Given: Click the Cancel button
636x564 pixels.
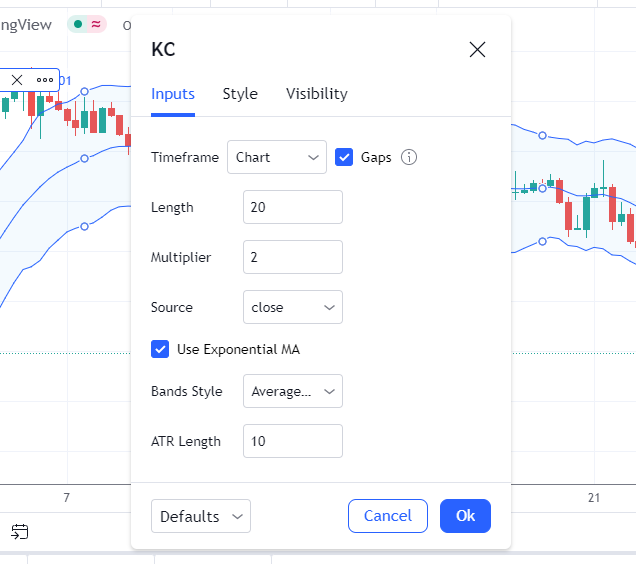Looking at the screenshot, I should pyautogui.click(x=387, y=516).
